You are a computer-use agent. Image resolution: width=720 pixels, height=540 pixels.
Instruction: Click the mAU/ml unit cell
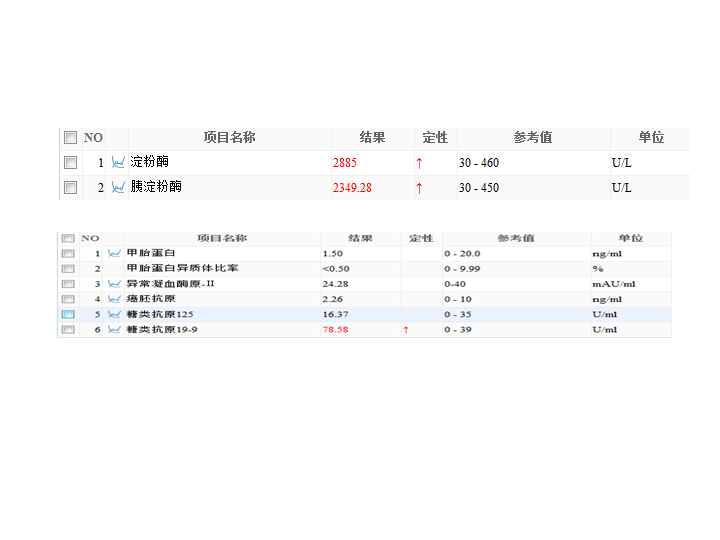coord(614,284)
